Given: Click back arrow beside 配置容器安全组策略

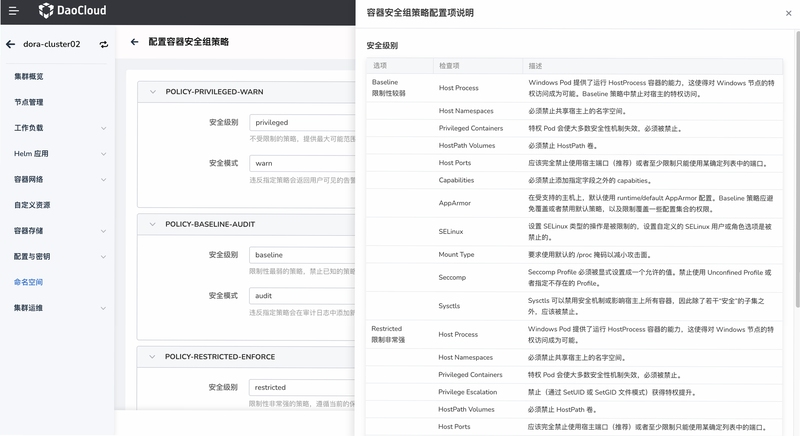Looking at the screenshot, I should point(134,42).
